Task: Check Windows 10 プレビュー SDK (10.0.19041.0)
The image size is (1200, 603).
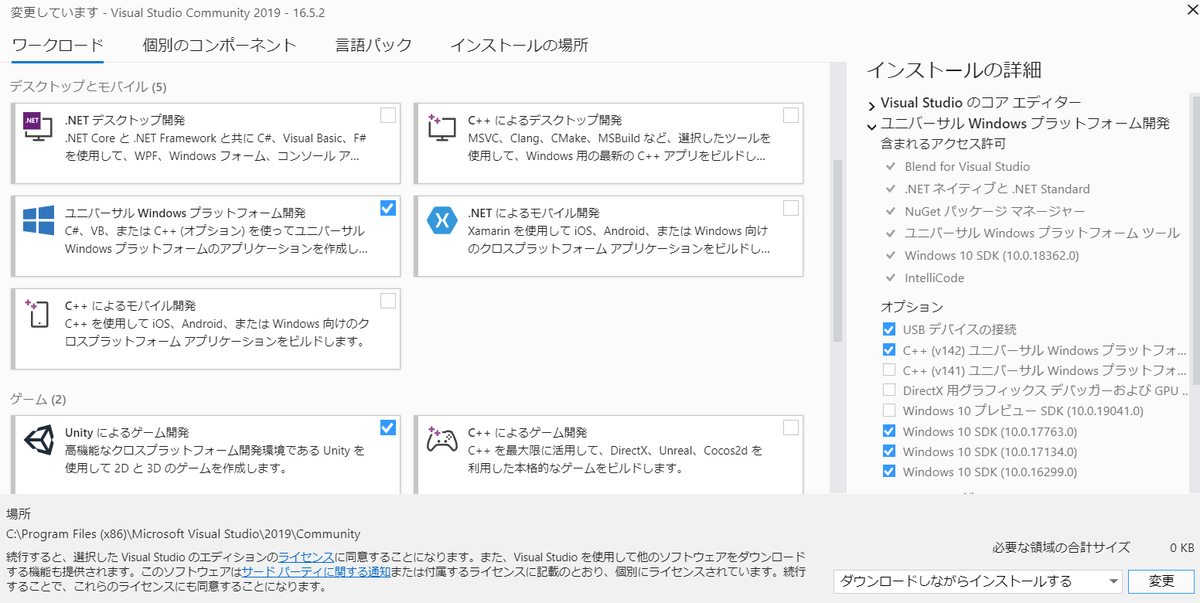Action: click(889, 411)
